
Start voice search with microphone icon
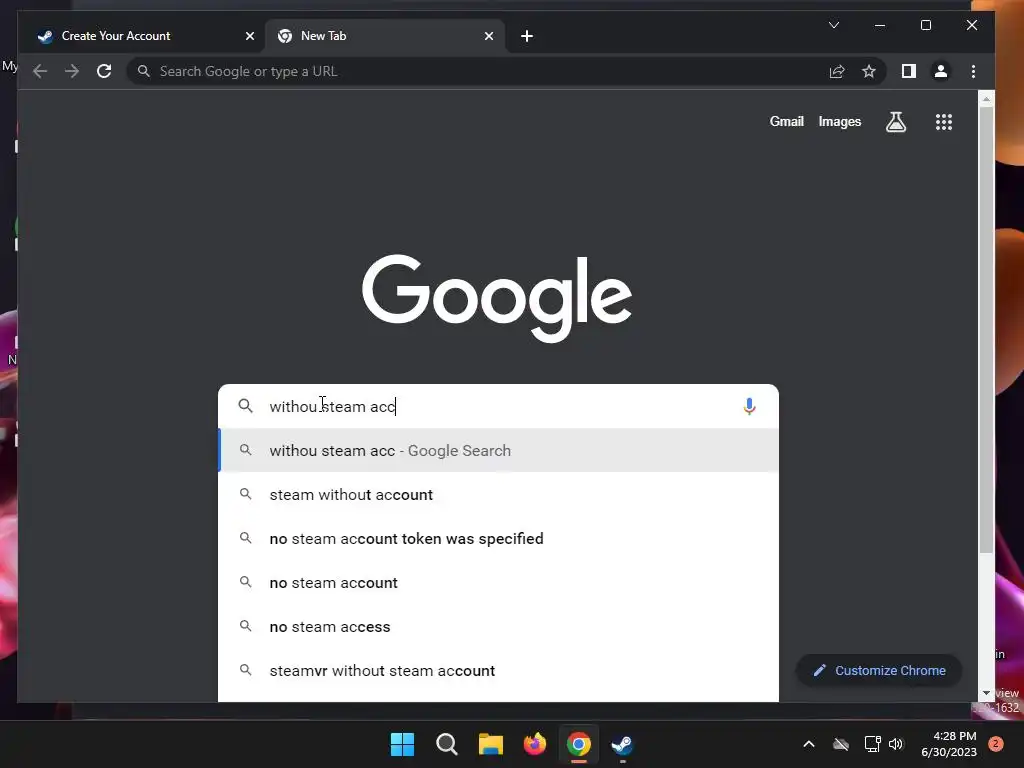[749, 406]
